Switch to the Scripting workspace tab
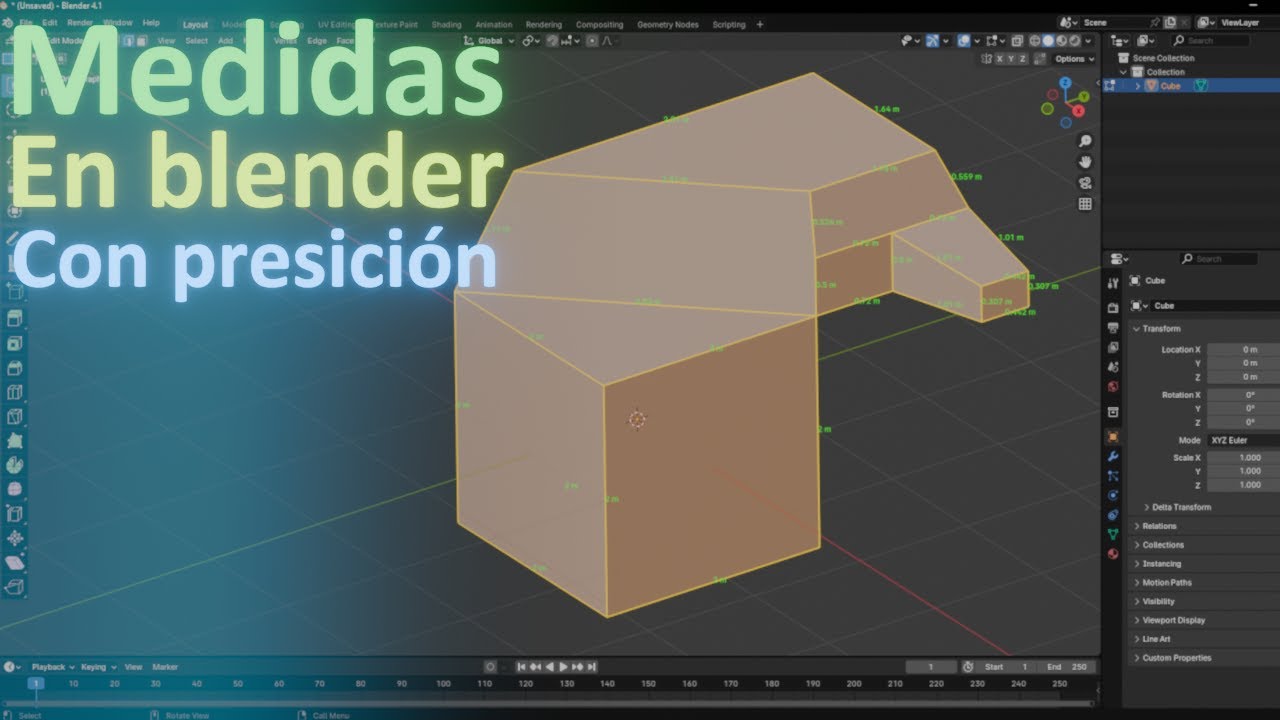This screenshot has width=1280, height=720. (728, 24)
